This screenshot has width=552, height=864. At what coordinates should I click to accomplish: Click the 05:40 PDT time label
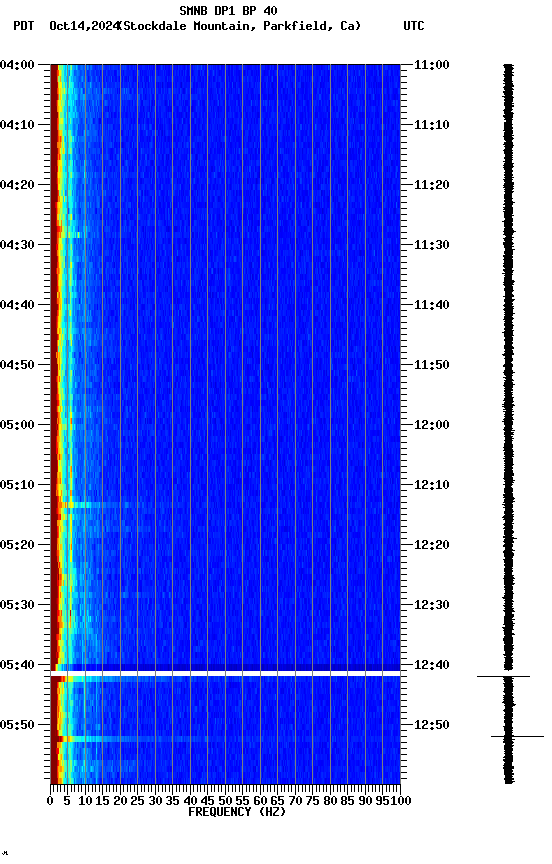pyautogui.click(x=17, y=665)
